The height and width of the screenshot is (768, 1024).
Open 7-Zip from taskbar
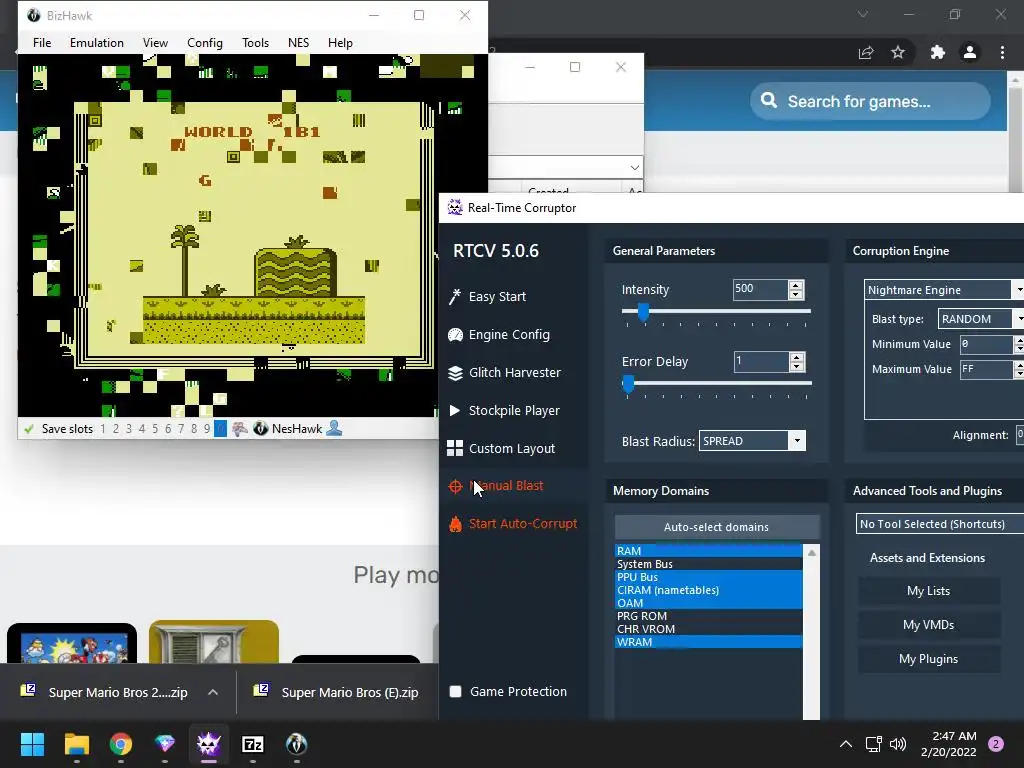(253, 744)
